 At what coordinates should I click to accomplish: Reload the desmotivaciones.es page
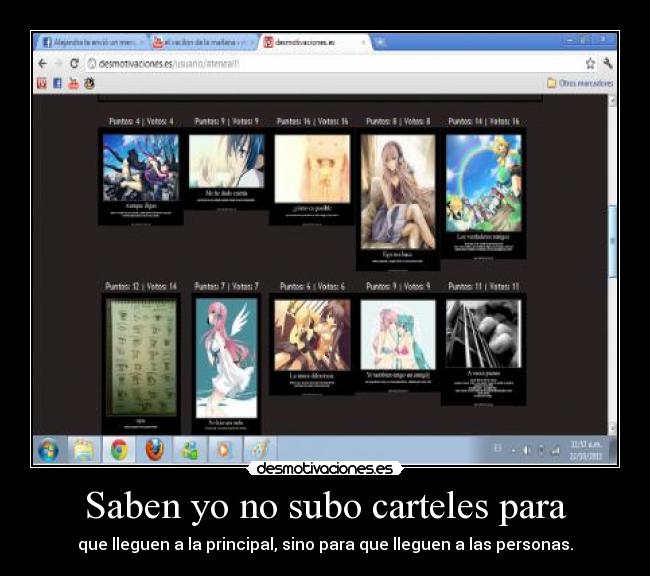[x=74, y=63]
